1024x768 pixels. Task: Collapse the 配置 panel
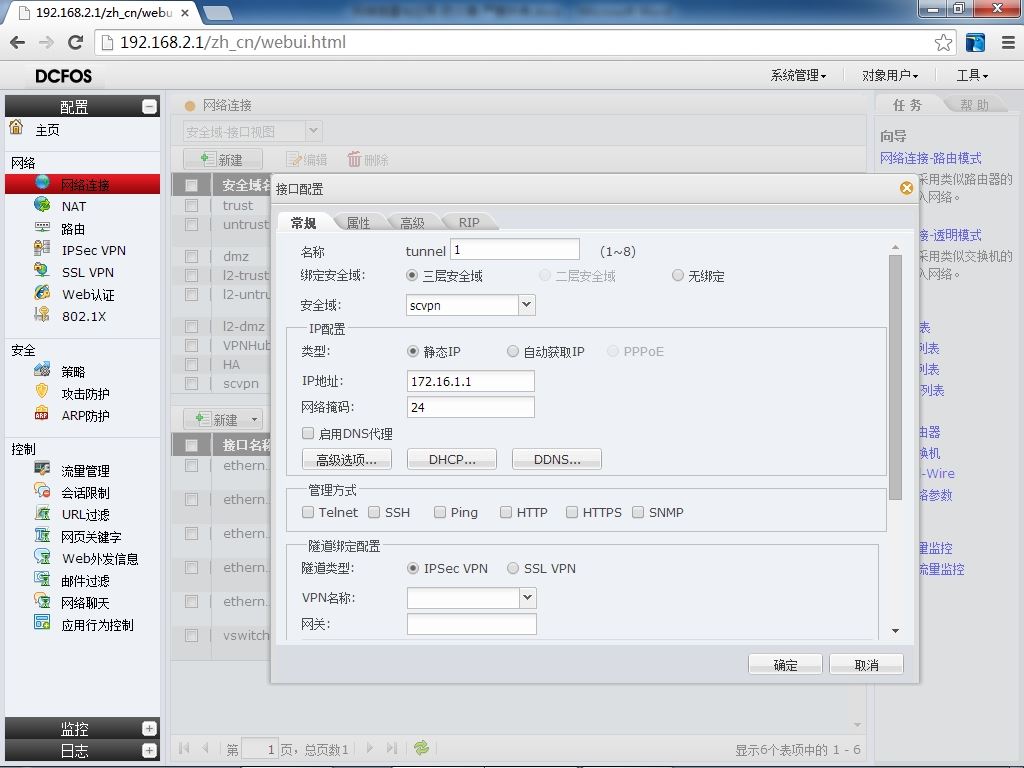[150, 106]
